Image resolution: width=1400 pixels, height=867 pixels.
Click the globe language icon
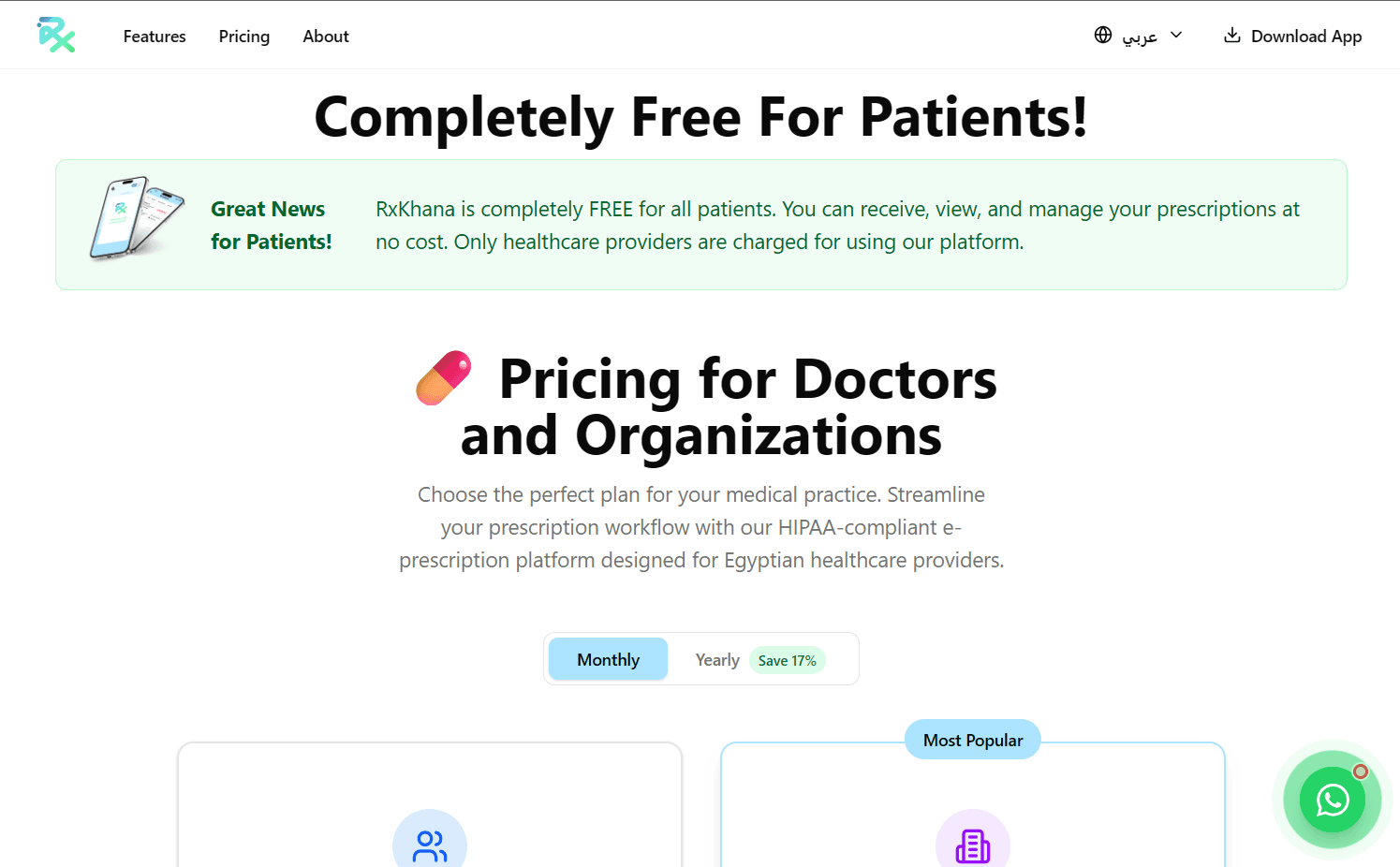pyautogui.click(x=1103, y=36)
